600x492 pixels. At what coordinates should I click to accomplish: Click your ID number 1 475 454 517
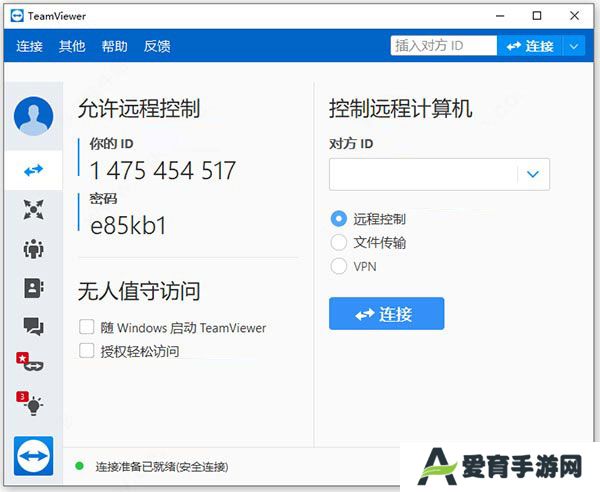163,171
